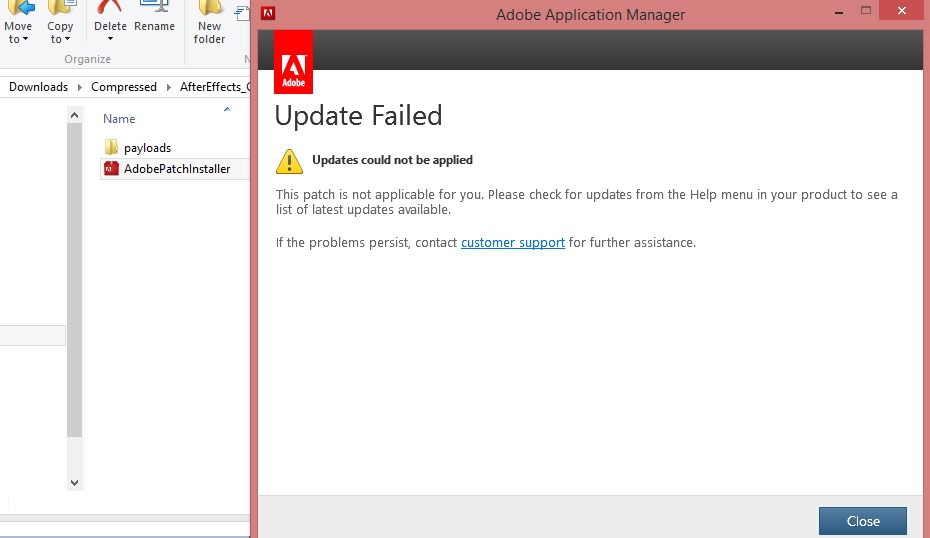Image resolution: width=930 pixels, height=538 pixels.
Task: Click the AdobePatchInstaller red file icon
Action: [111, 168]
